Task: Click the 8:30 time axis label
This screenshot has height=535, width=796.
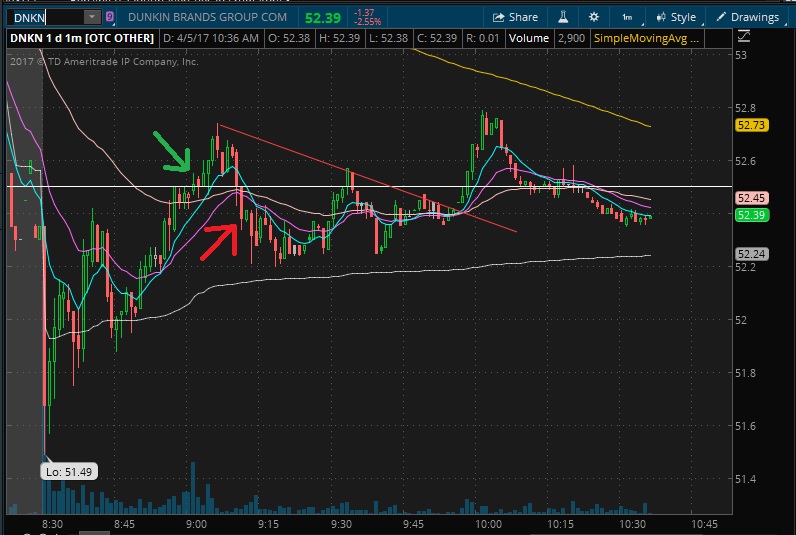Action: pyautogui.click(x=52, y=524)
